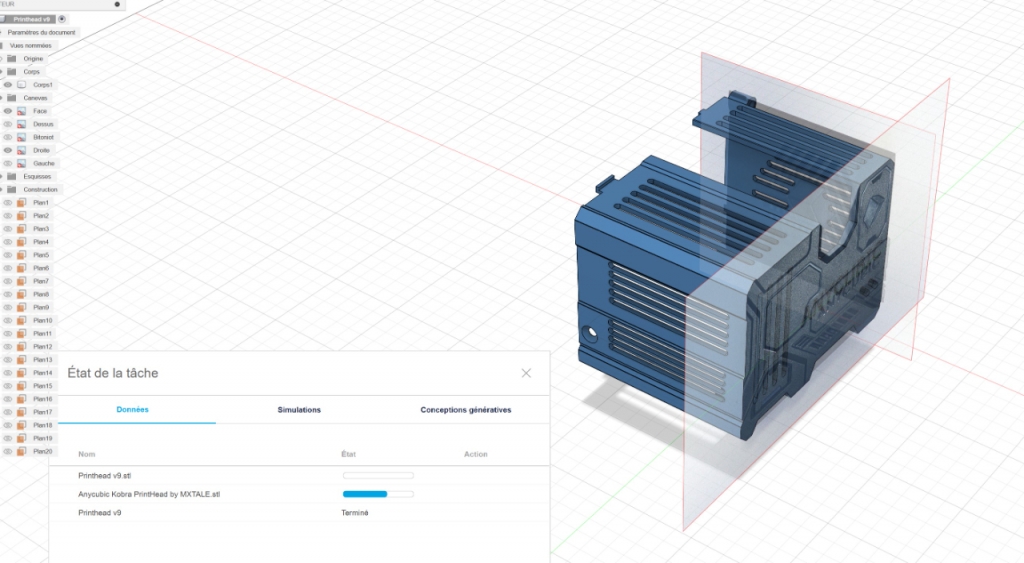Viewport: 1024px width, 563px height.
Task: Expand the Canevas folder
Action: [x=2, y=98]
